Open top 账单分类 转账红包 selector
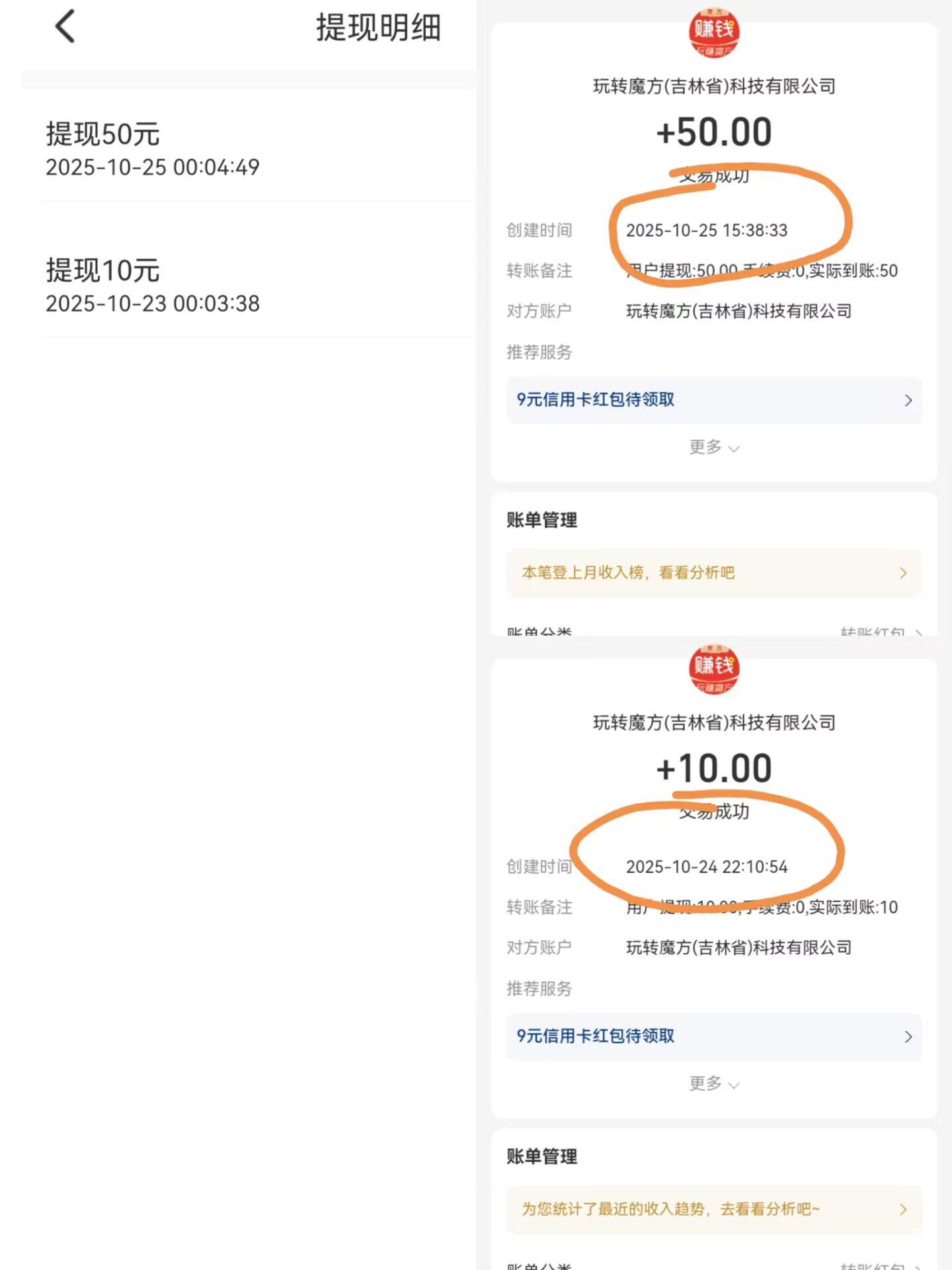The height and width of the screenshot is (1270, 952). pos(881,630)
